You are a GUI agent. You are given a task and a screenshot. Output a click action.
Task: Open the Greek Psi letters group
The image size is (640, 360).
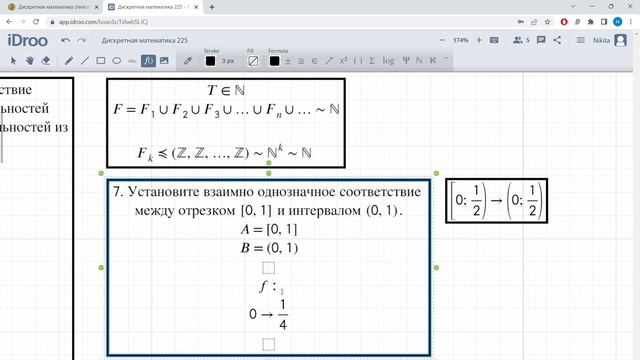pyautogui.click(x=406, y=60)
